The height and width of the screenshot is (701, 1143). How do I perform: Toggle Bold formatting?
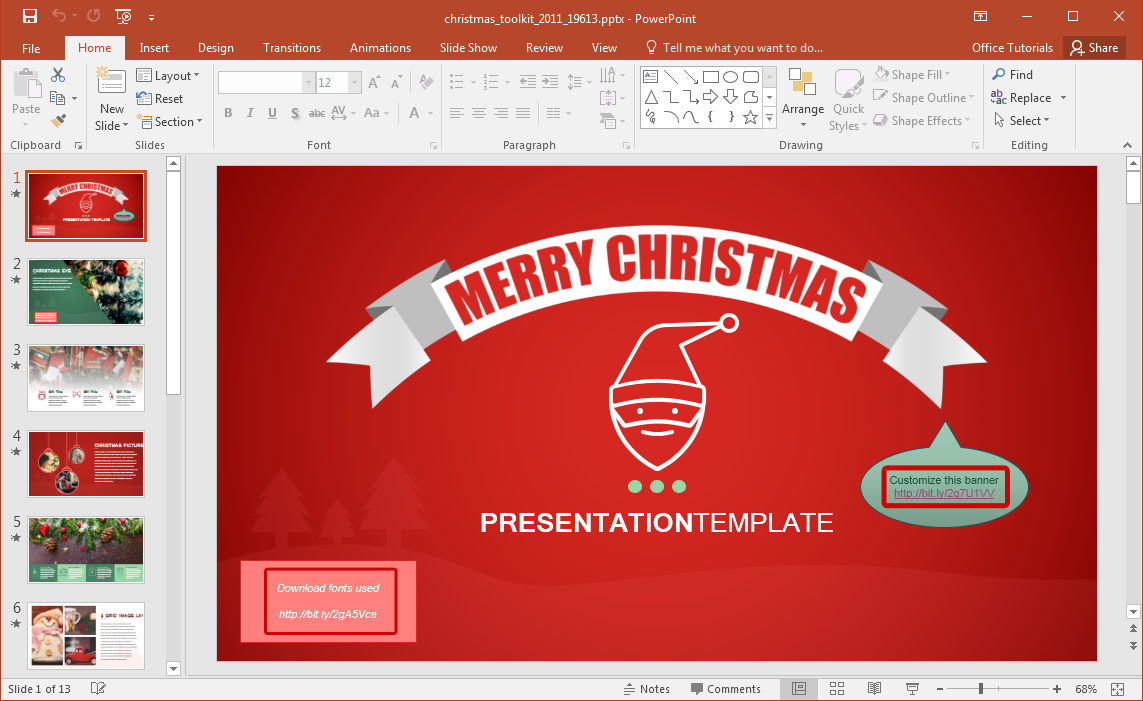click(228, 113)
